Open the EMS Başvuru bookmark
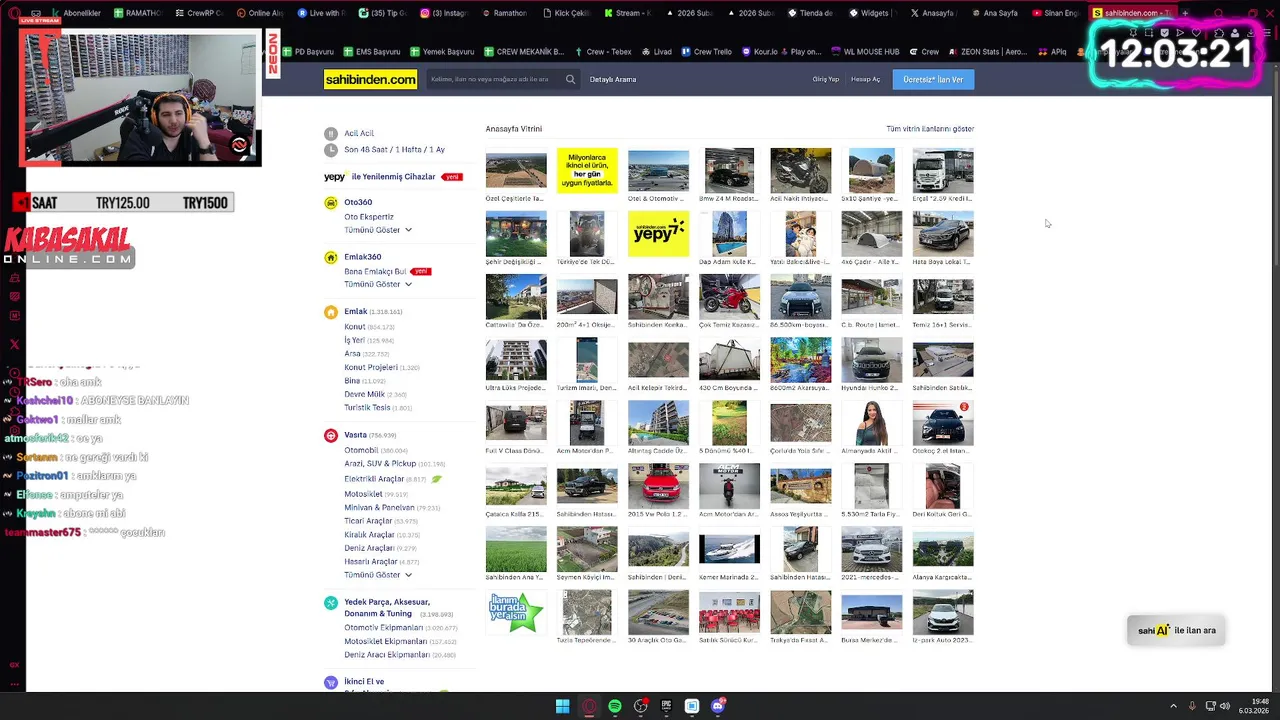The height and width of the screenshot is (720, 1280). tap(372, 51)
